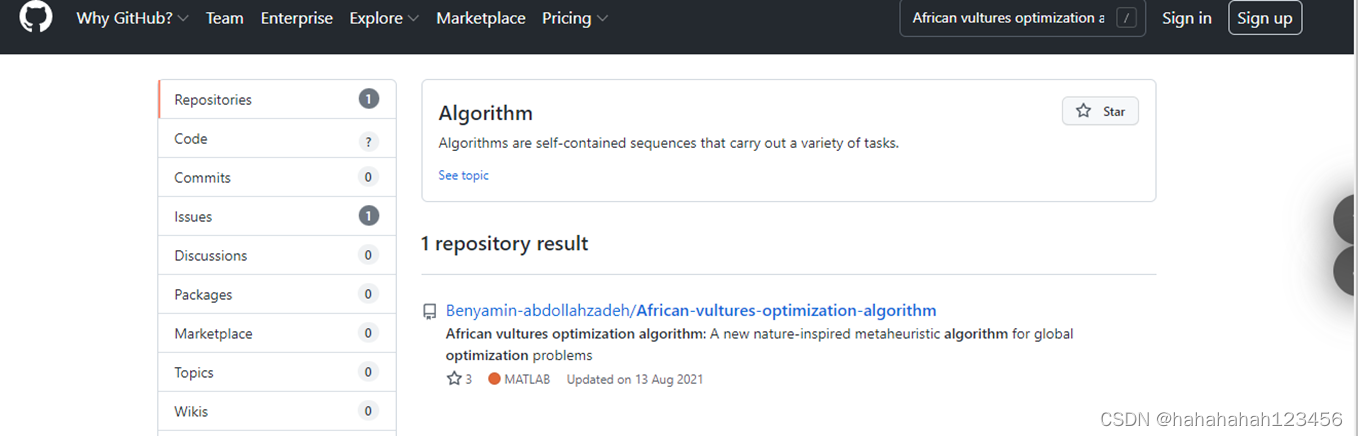Image resolution: width=1358 pixels, height=436 pixels.
Task: Star the Algorithm topic
Action: pyautogui.click(x=1100, y=111)
